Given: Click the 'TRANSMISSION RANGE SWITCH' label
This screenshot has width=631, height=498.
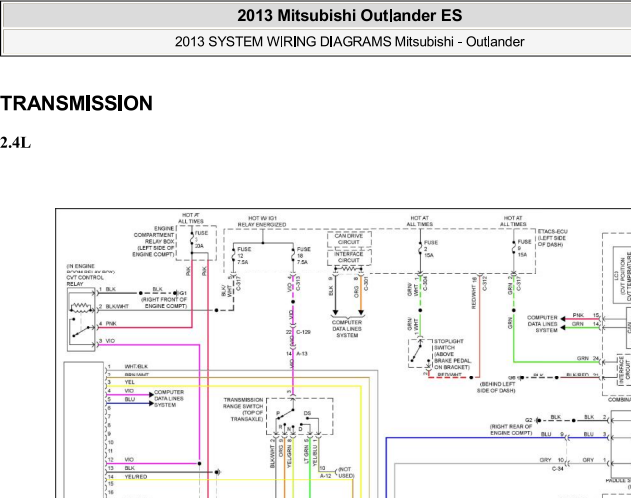Looking at the screenshot, I should pyautogui.click(x=243, y=403).
